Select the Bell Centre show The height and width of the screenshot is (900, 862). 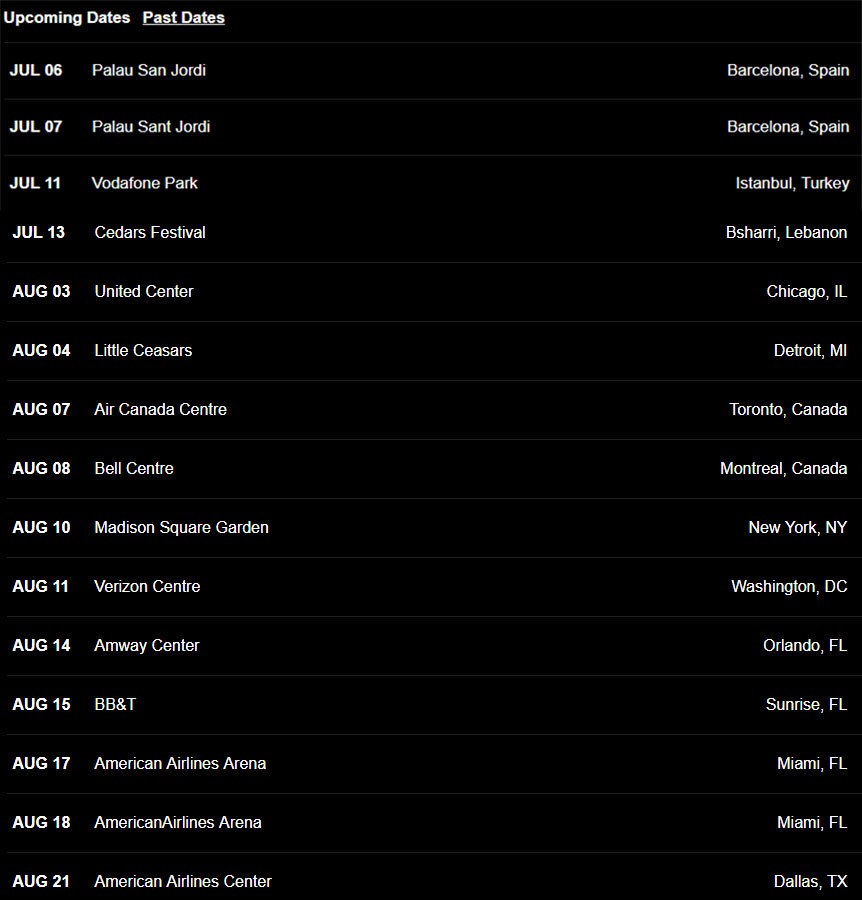pyautogui.click(x=134, y=468)
